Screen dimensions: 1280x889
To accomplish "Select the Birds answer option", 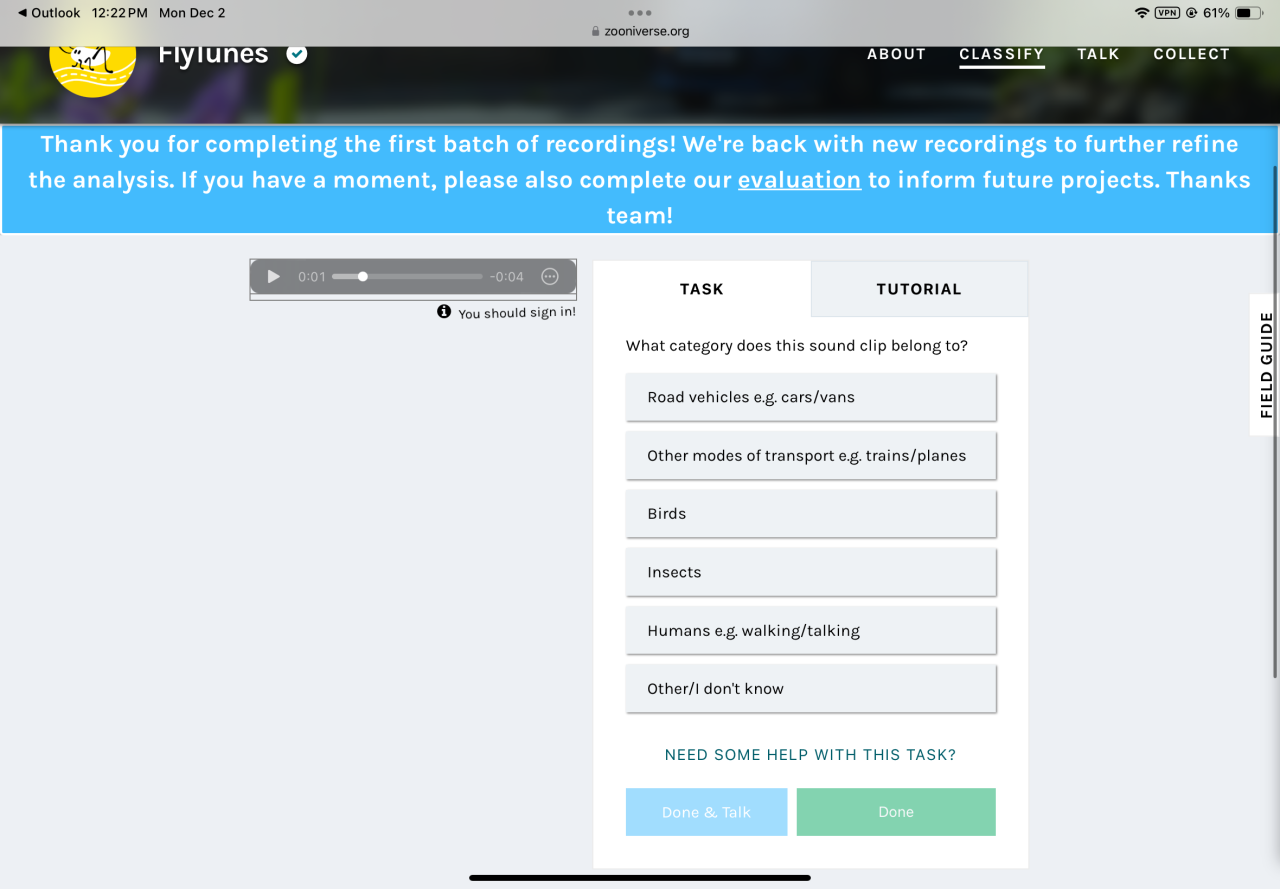I will [811, 514].
